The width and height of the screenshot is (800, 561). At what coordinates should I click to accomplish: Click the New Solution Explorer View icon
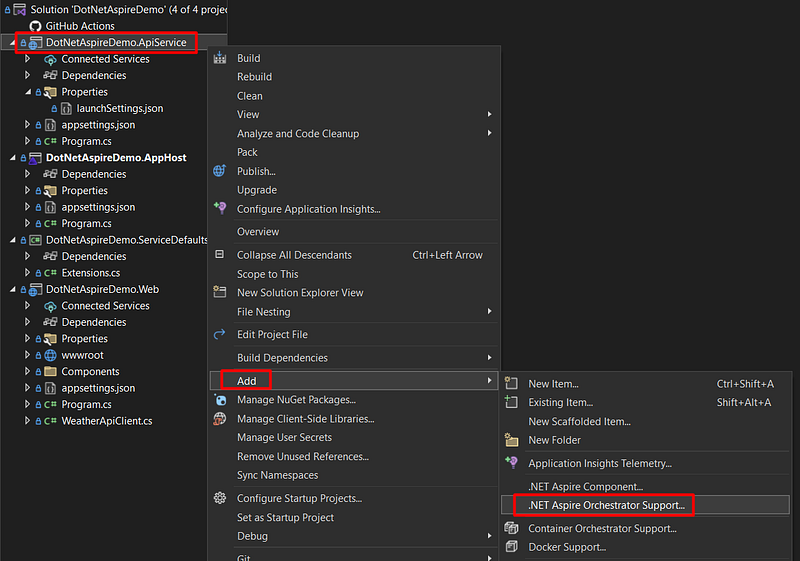pos(220,292)
